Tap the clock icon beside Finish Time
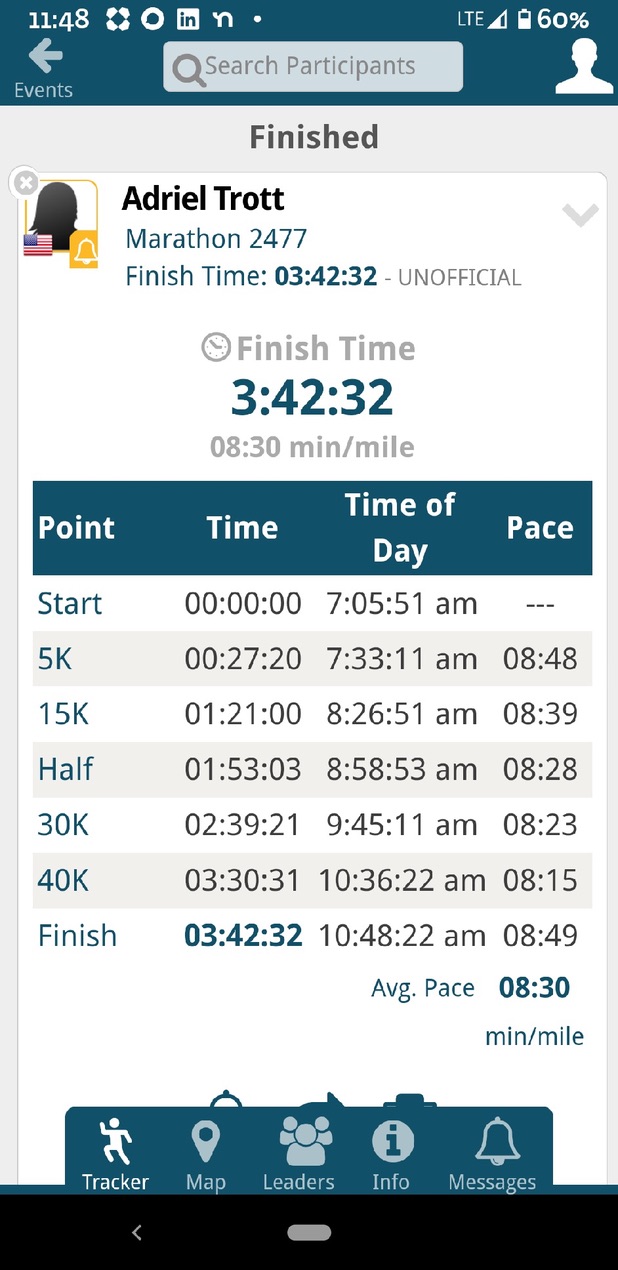This screenshot has height=1270, width=618. [x=216, y=347]
